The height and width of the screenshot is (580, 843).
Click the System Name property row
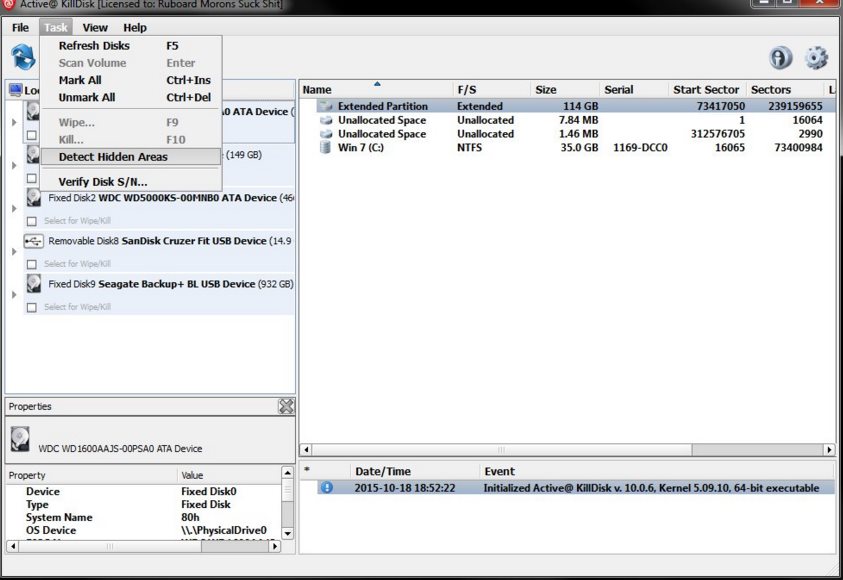tap(144, 517)
